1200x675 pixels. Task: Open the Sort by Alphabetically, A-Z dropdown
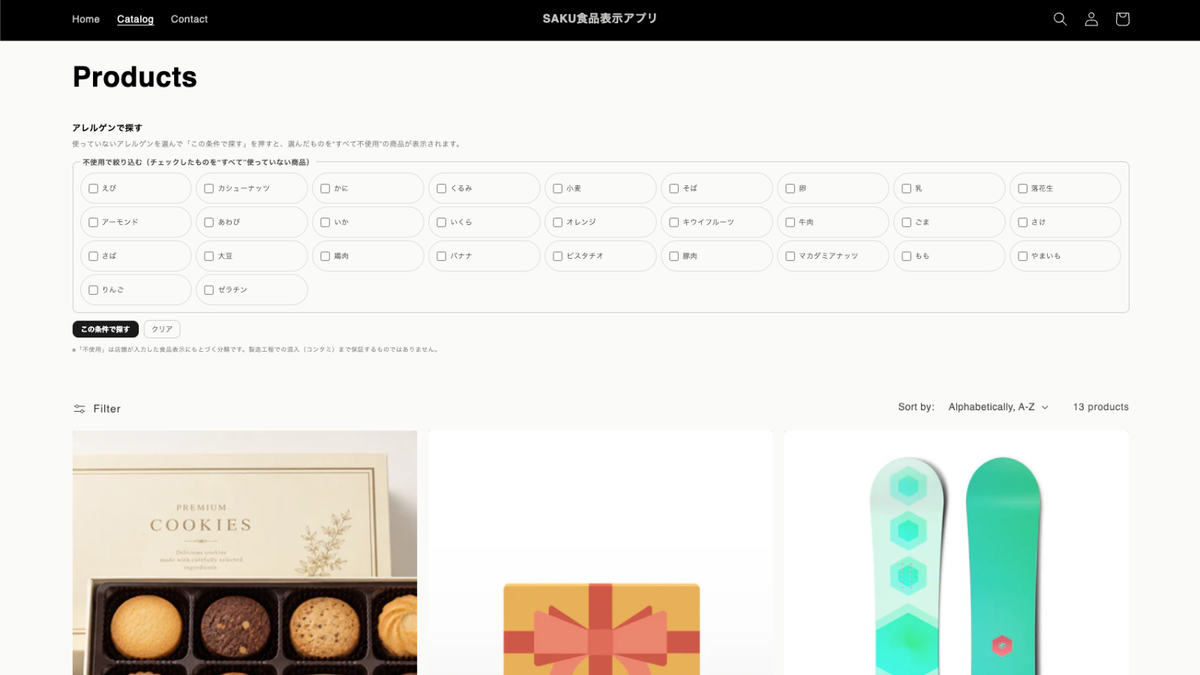tap(998, 407)
